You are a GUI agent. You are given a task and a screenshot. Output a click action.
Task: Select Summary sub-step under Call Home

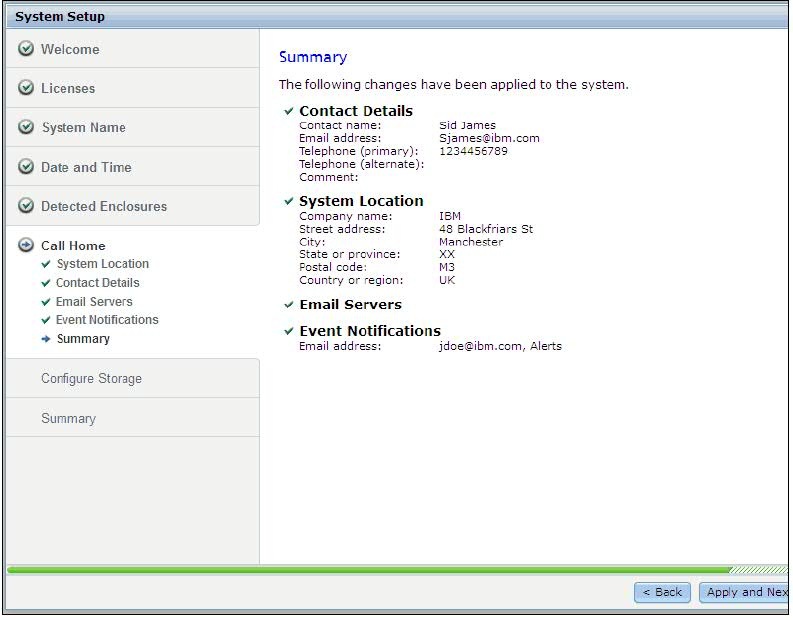pyautogui.click(x=83, y=339)
